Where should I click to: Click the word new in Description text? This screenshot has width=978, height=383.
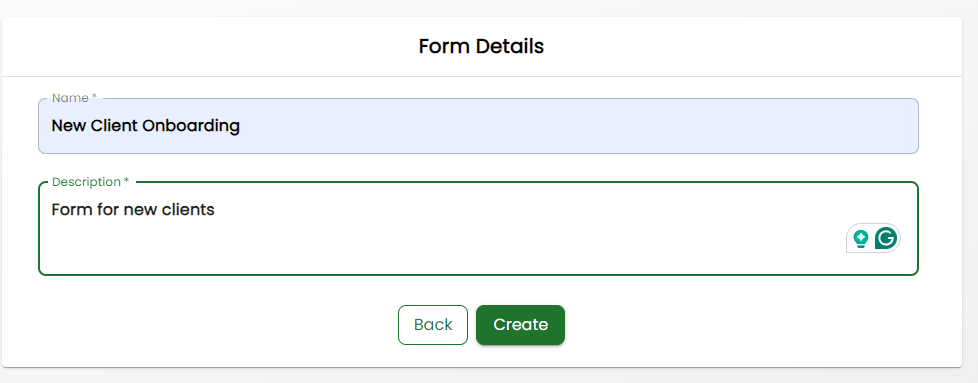click(140, 210)
